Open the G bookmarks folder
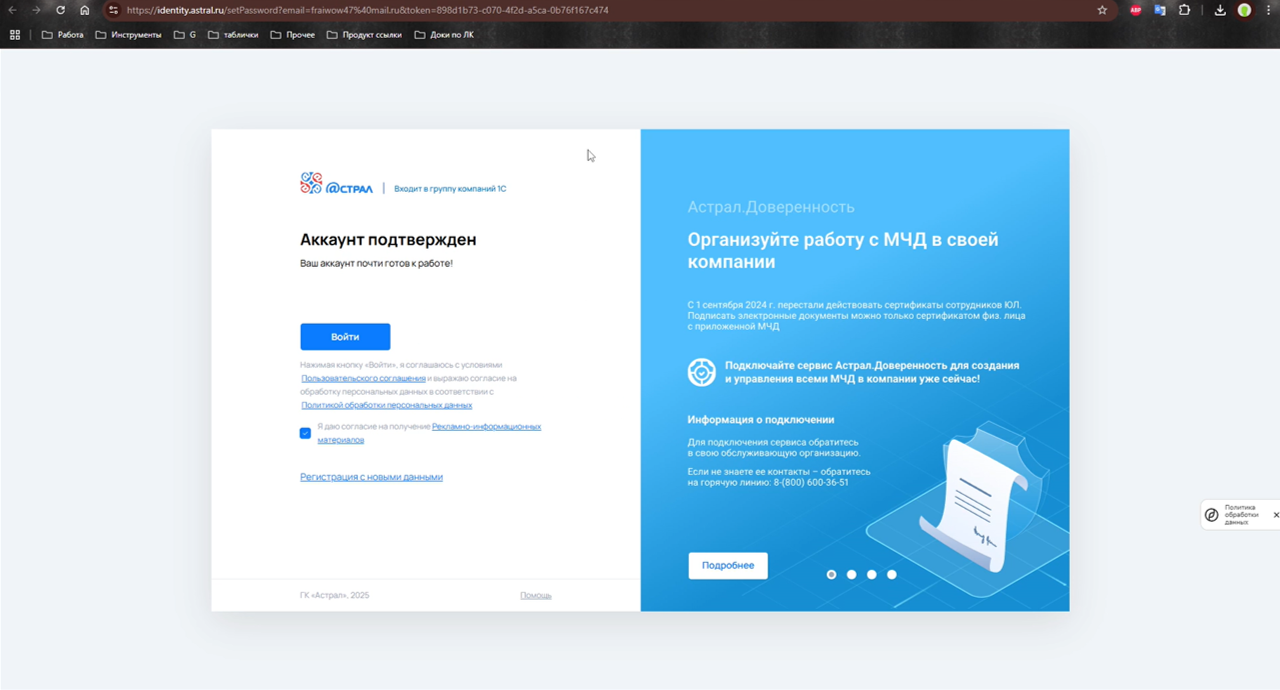The image size is (1280, 690). (x=185, y=35)
